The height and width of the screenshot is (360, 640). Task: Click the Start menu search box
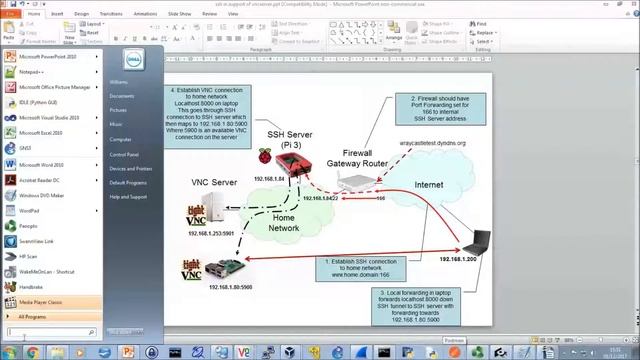[x=51, y=332]
